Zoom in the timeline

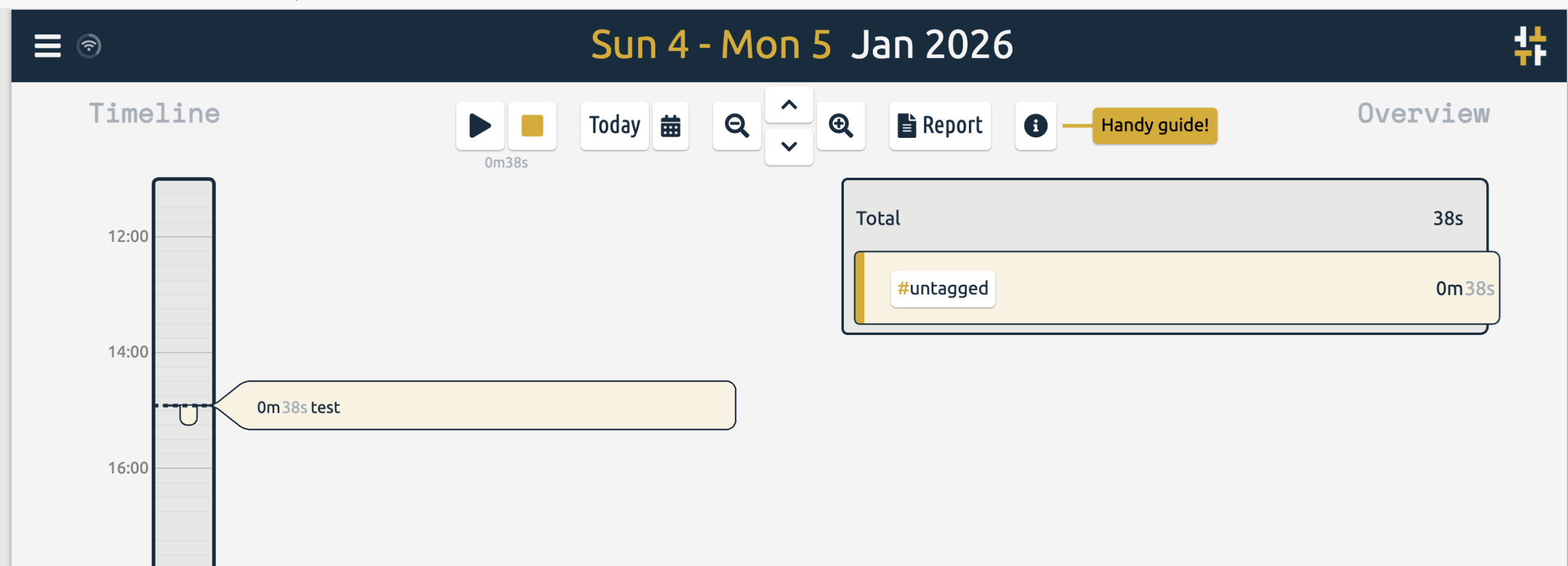point(840,126)
